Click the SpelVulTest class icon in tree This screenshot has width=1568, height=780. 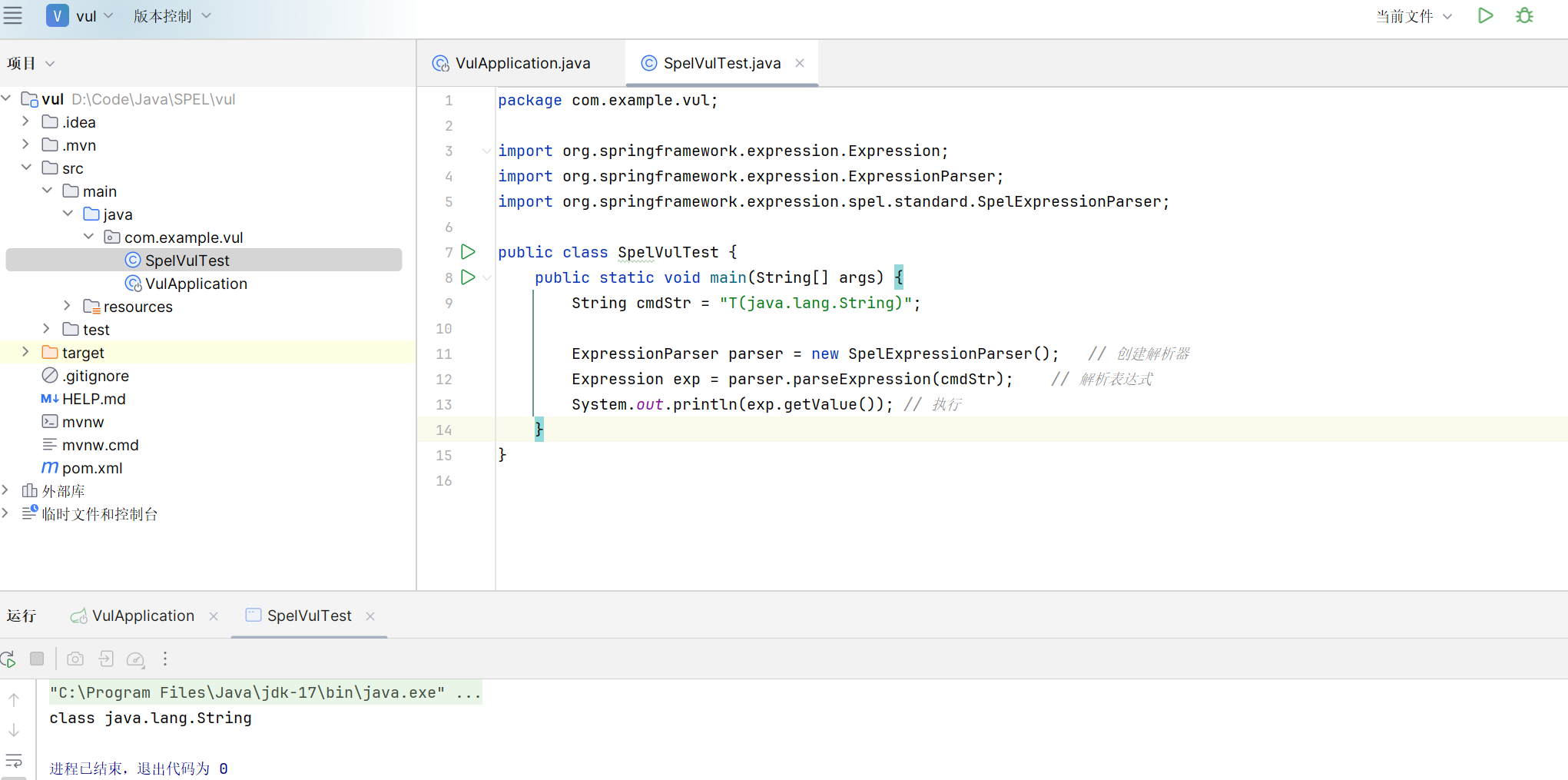click(133, 261)
